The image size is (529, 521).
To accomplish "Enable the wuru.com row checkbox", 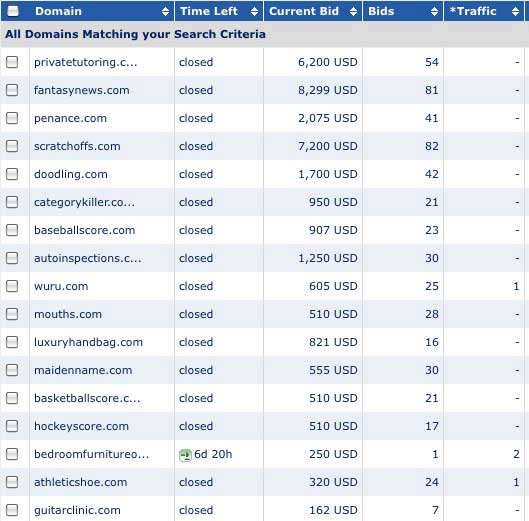I will pos(12,286).
